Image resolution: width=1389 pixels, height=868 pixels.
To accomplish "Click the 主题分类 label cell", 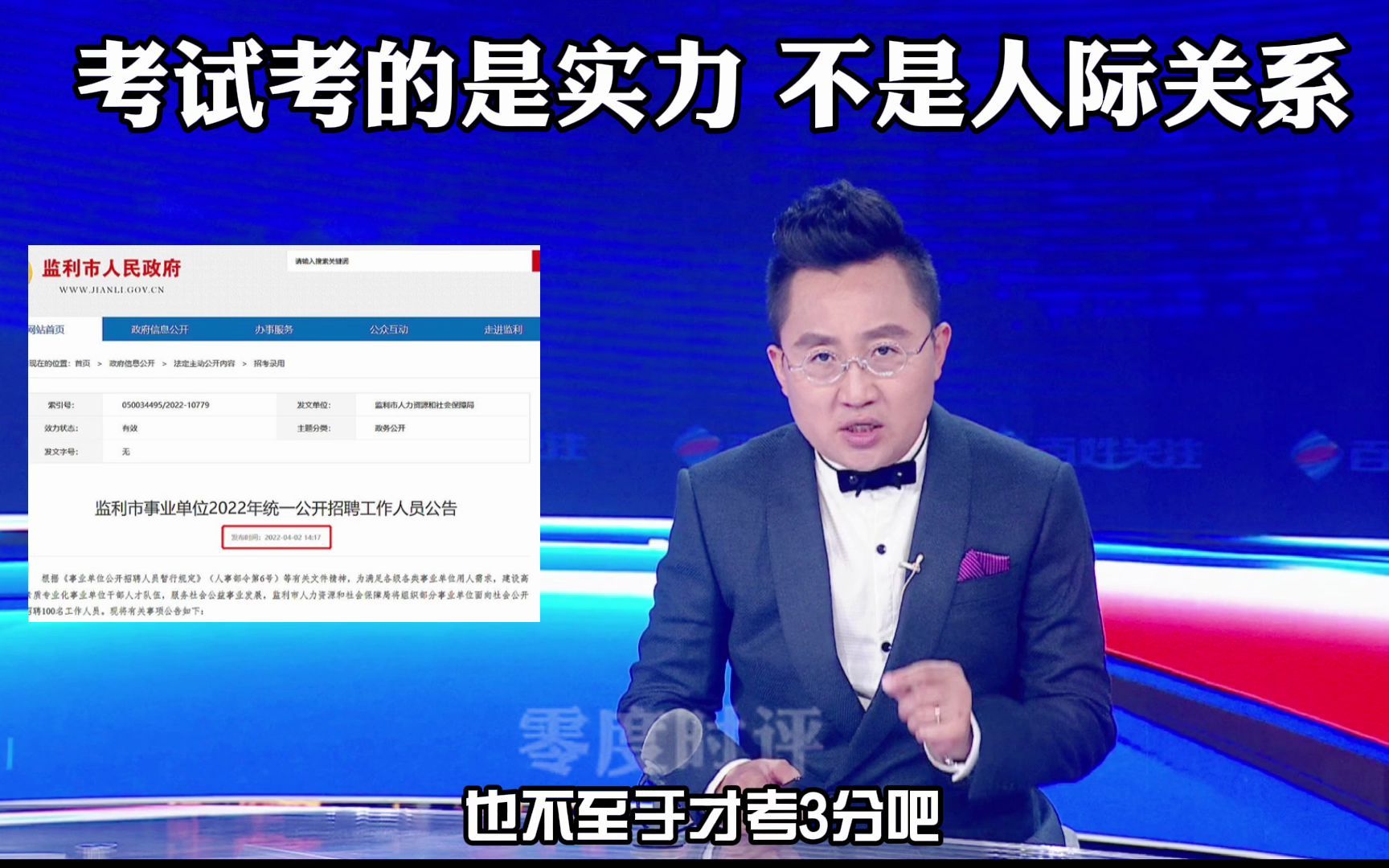I will point(314,428).
